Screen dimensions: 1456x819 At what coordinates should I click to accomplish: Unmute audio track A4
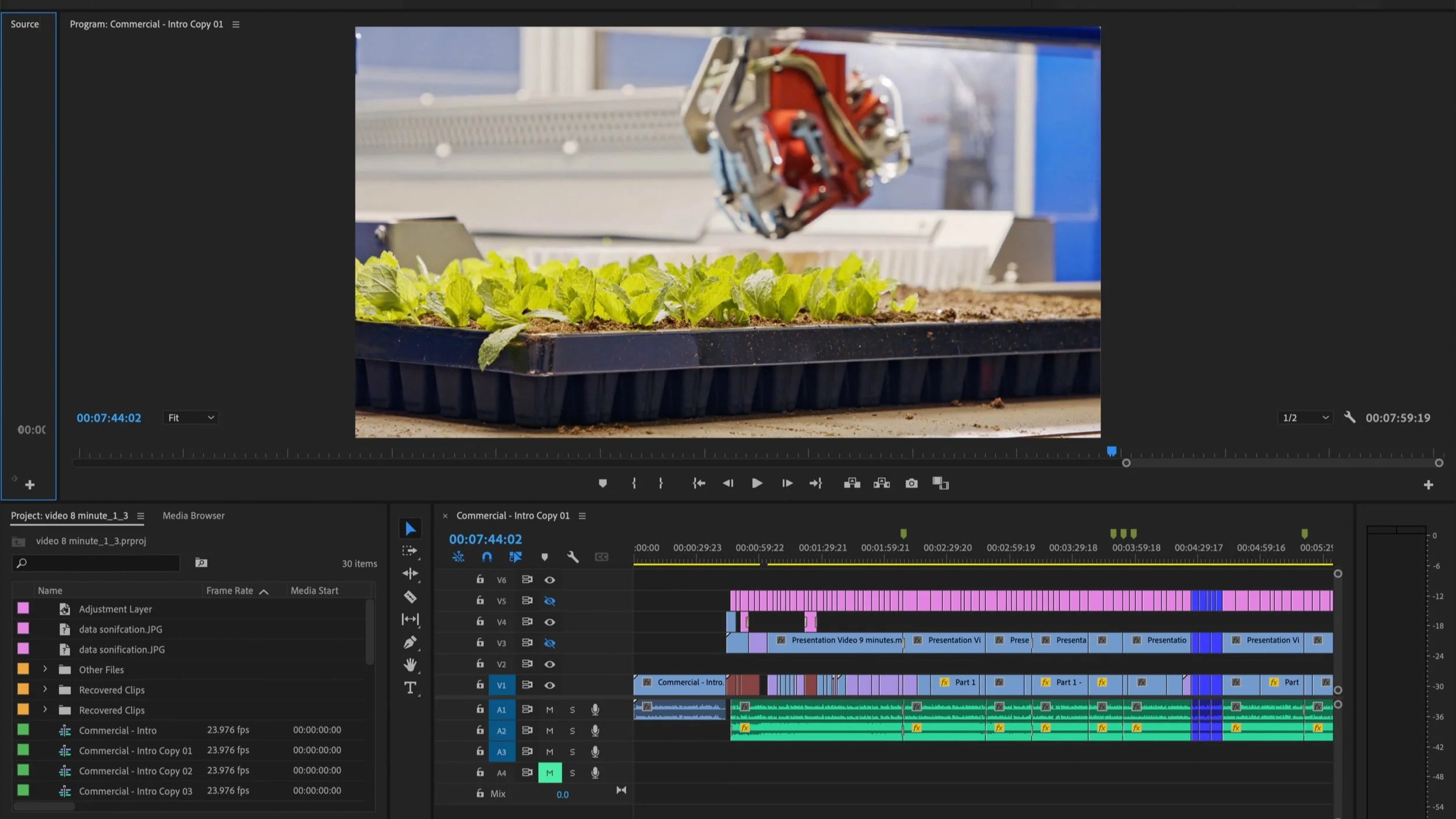(549, 772)
